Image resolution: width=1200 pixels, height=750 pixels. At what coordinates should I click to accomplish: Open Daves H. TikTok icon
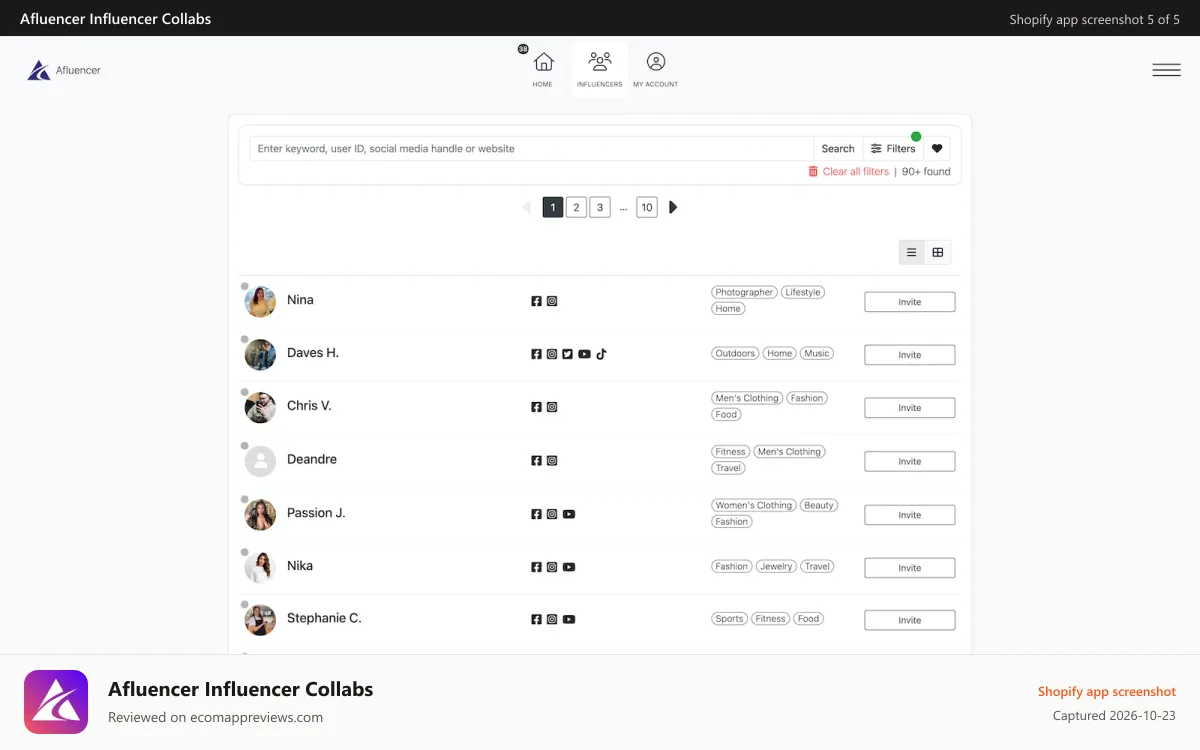point(601,354)
